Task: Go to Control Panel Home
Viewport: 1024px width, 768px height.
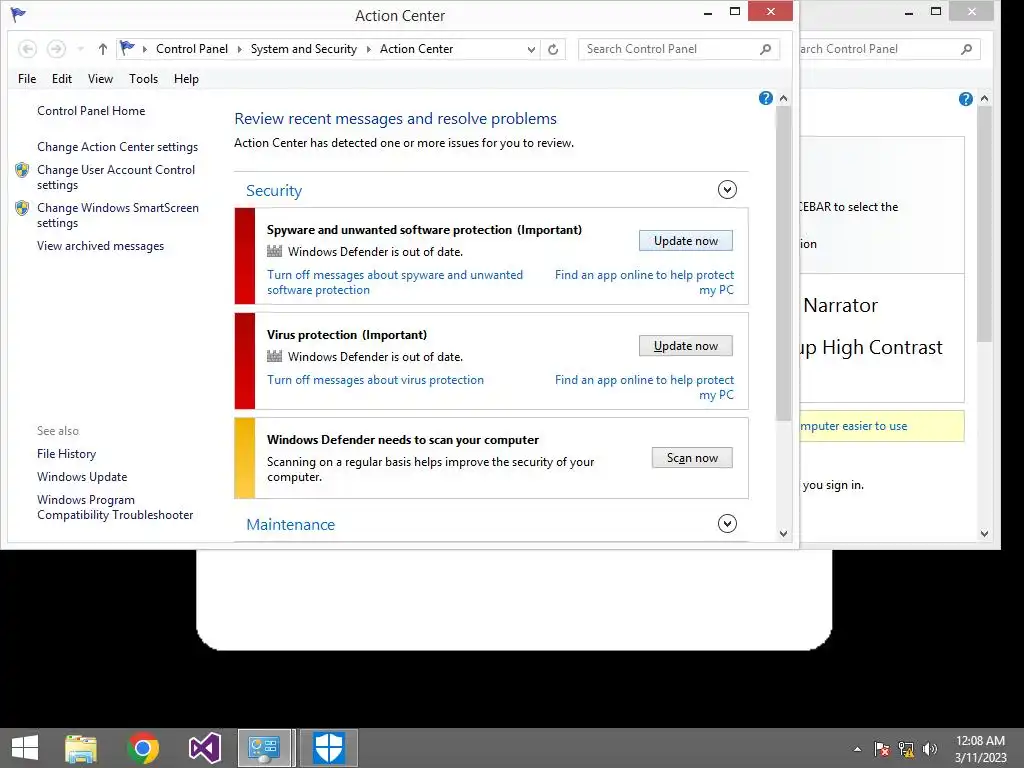Action: (x=91, y=111)
